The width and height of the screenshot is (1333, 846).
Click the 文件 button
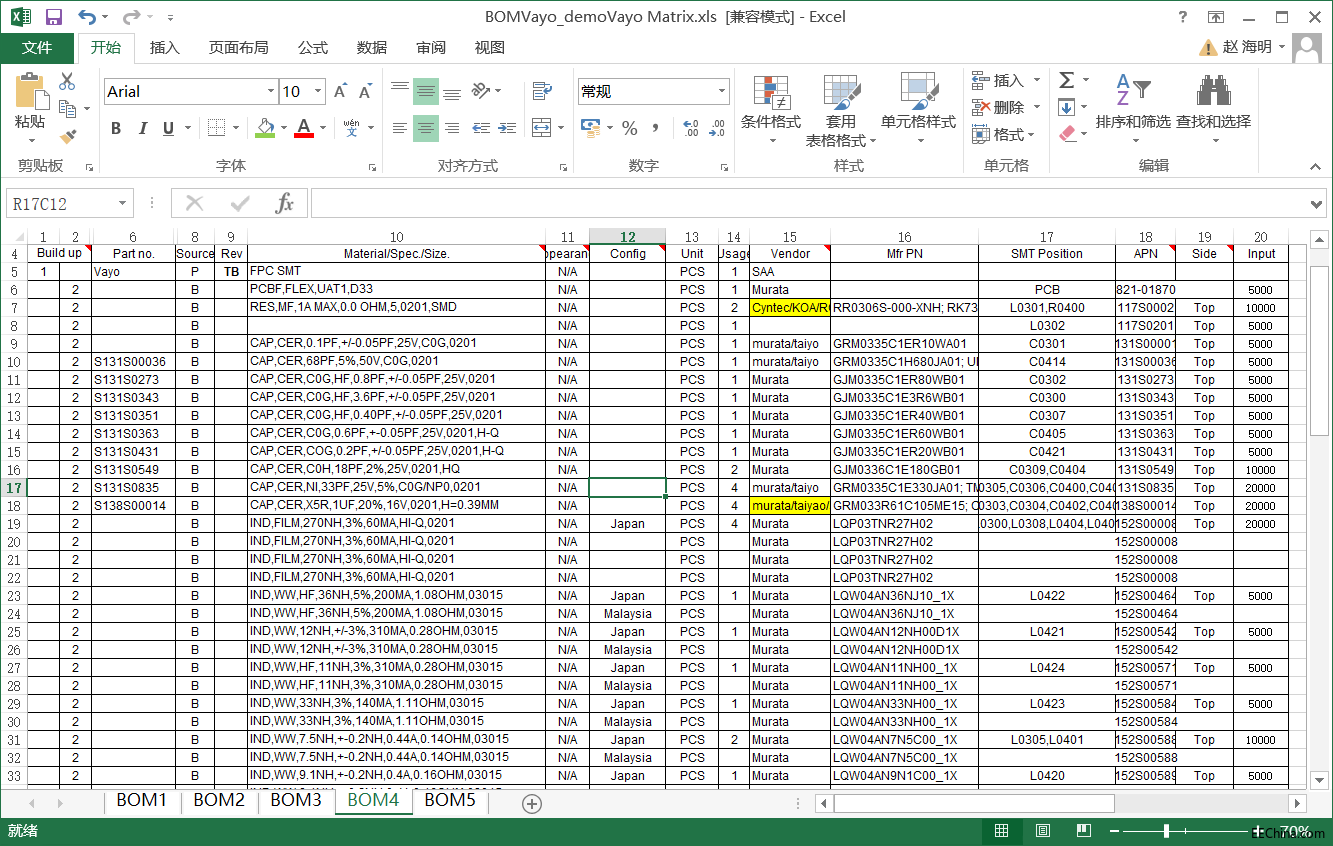37,48
